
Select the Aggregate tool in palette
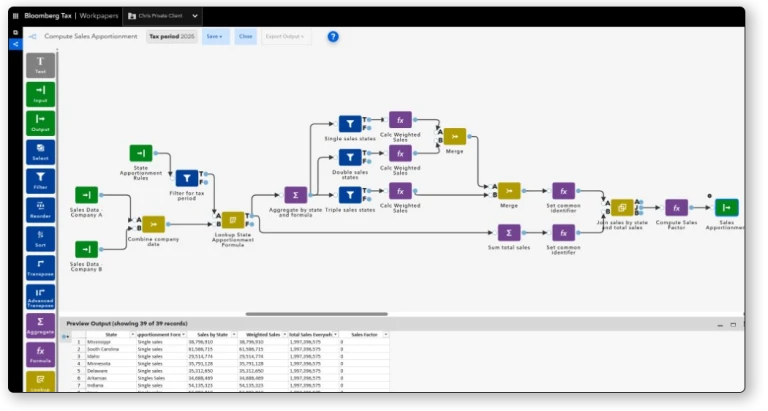(40, 325)
